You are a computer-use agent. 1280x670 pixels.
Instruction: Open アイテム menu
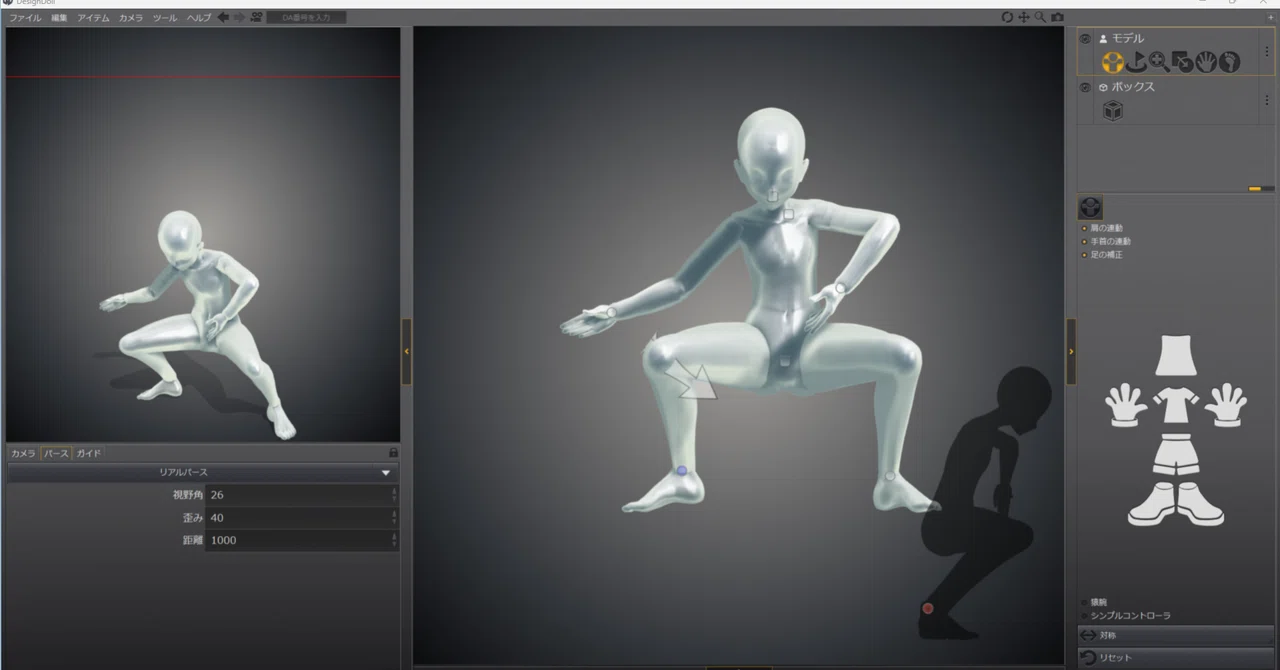click(93, 18)
